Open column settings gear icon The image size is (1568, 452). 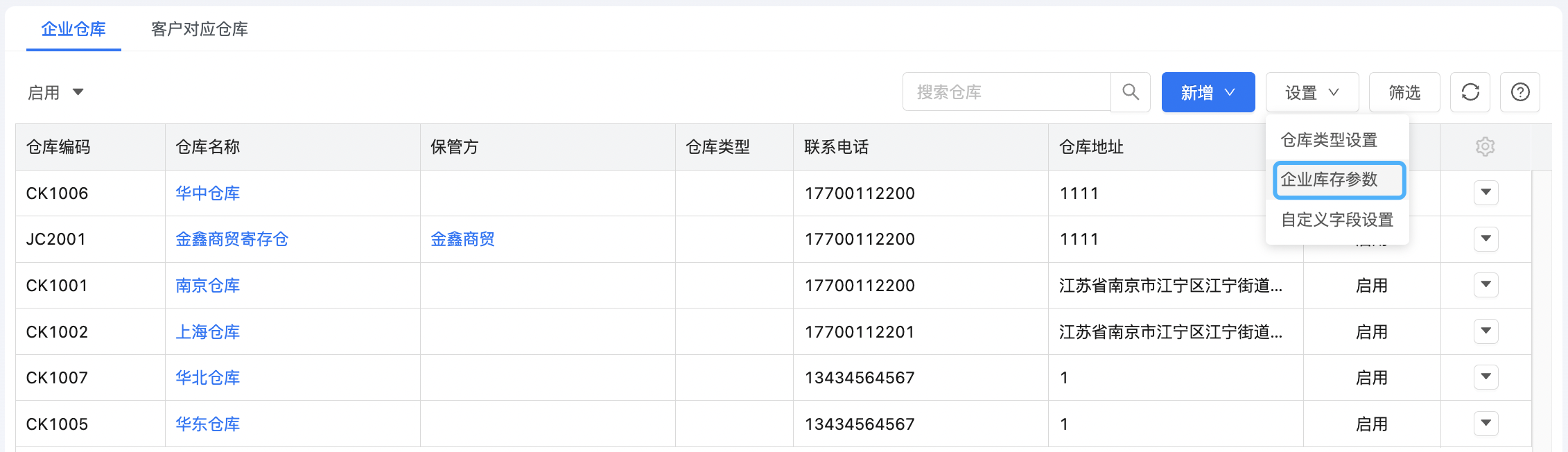(x=1485, y=147)
